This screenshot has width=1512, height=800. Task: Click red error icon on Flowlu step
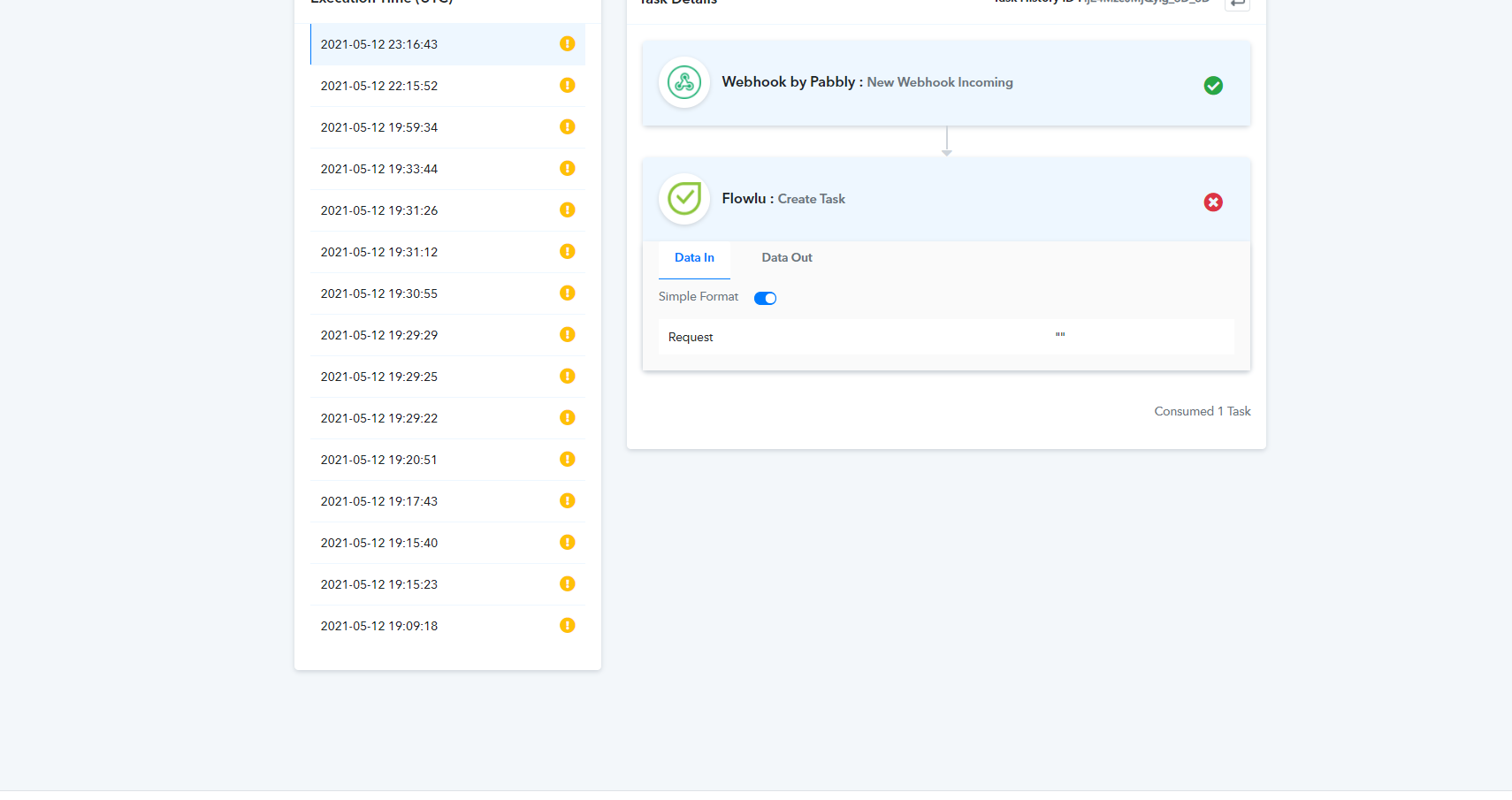1213,202
